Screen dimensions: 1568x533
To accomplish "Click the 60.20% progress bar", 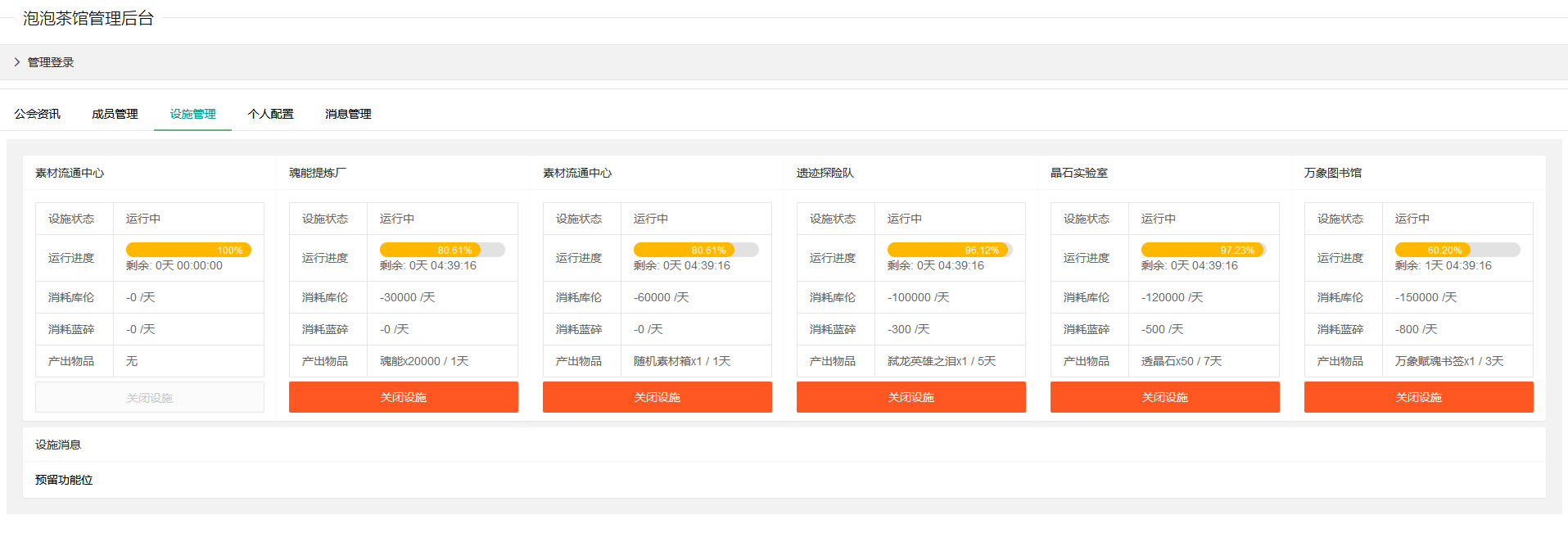I will click(x=1457, y=250).
